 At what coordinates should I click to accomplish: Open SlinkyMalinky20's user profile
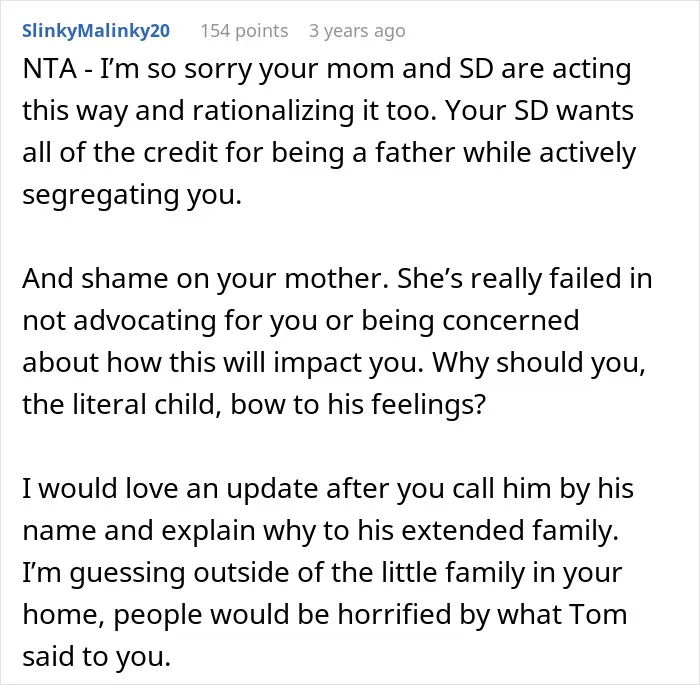coord(96,31)
